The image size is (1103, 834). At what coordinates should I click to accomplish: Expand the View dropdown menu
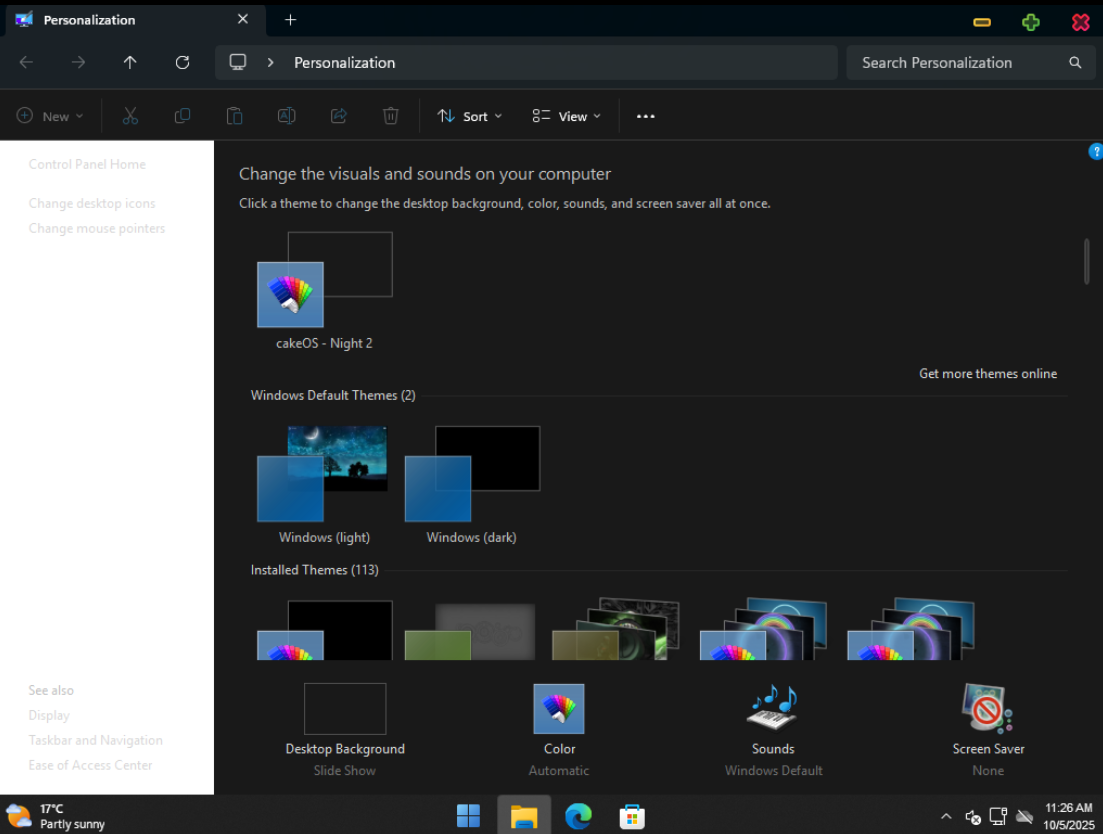click(x=567, y=116)
